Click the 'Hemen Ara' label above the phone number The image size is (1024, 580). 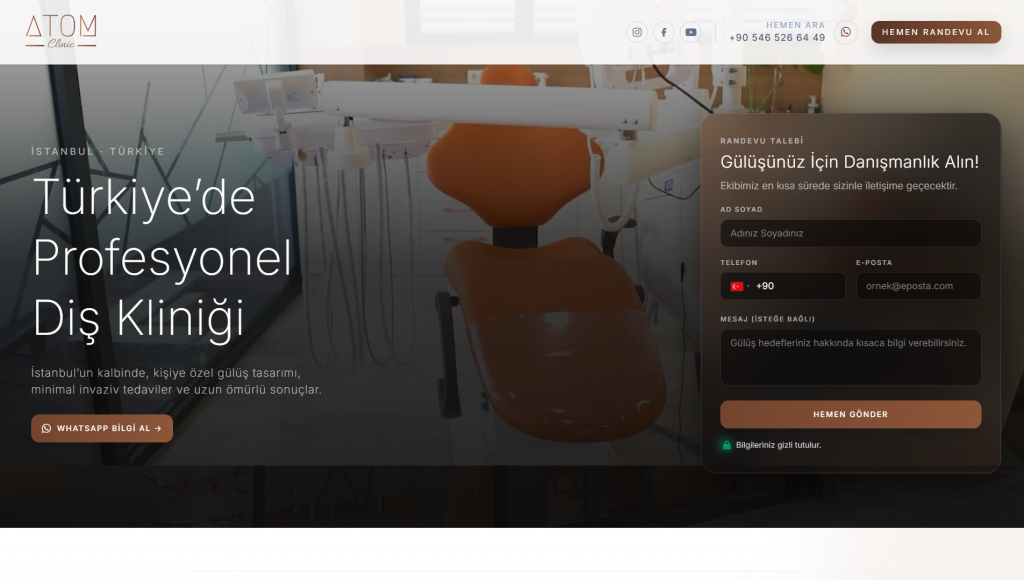[x=795, y=25]
